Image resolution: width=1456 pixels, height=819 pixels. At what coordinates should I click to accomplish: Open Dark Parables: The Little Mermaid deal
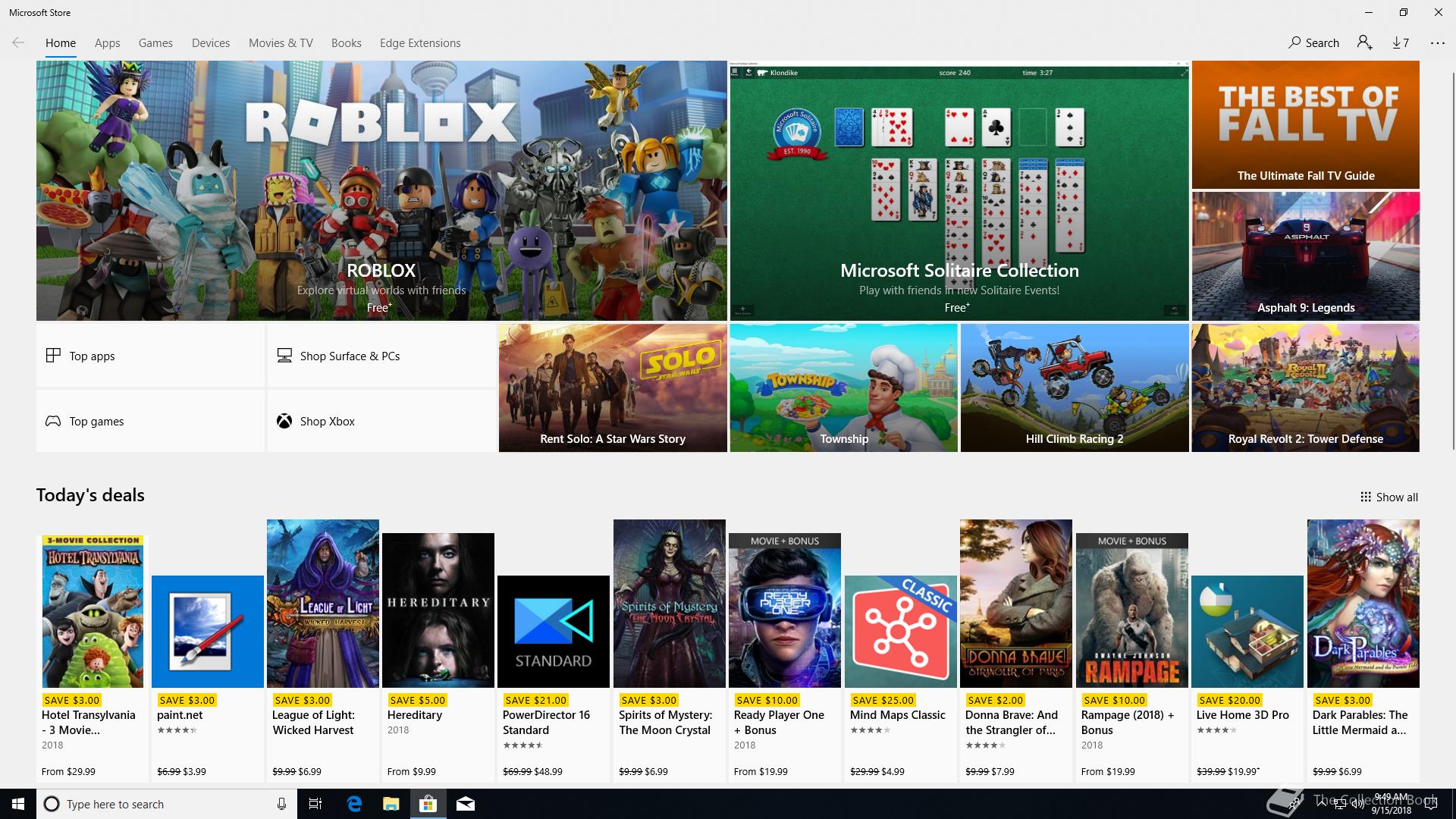click(1363, 651)
